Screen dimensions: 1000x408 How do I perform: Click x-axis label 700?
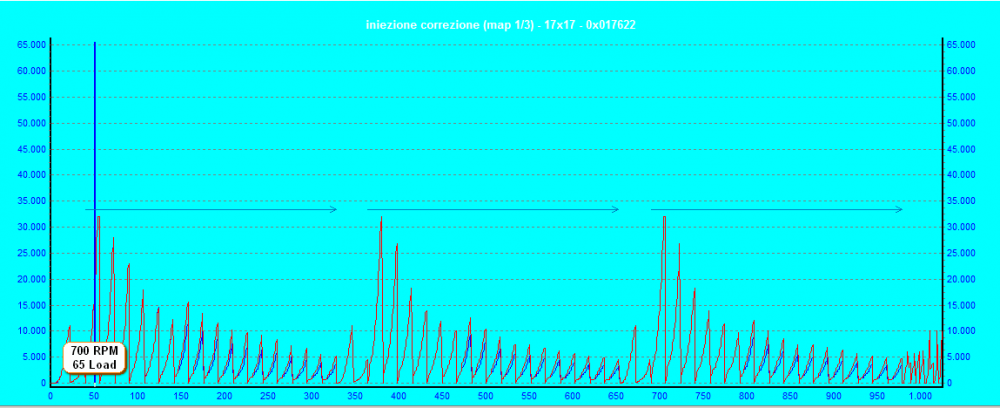(659, 395)
